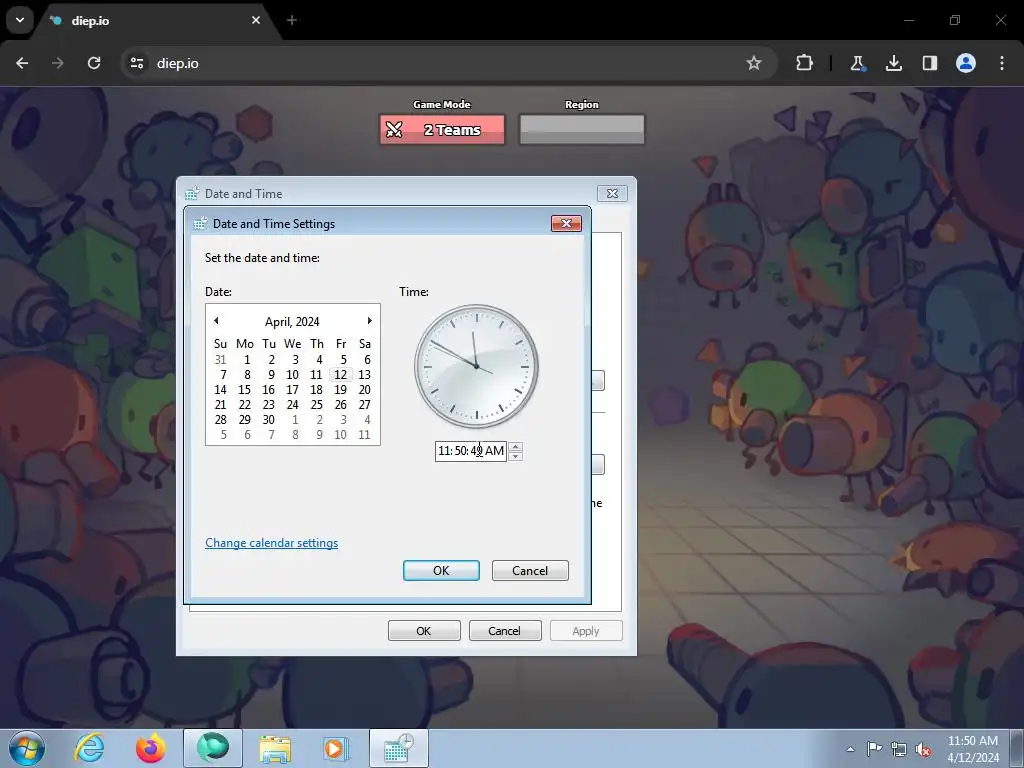This screenshot has height=768, width=1024.
Task: Open the green globe browser taskbar icon
Action: [x=213, y=748]
